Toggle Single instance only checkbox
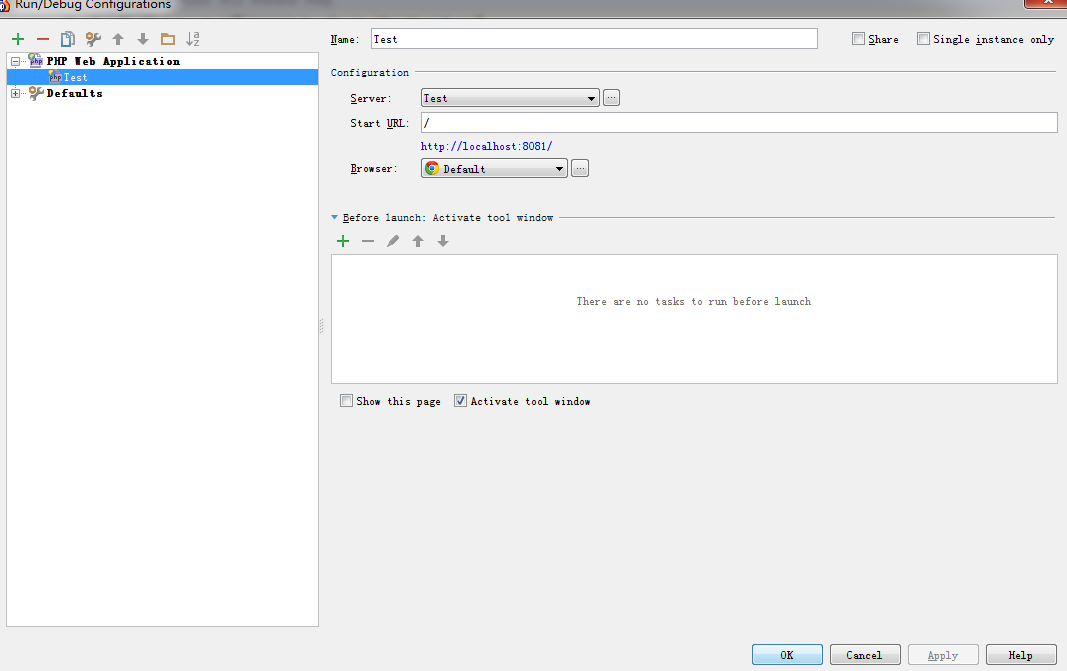Image resolution: width=1067 pixels, height=671 pixels. click(923, 39)
